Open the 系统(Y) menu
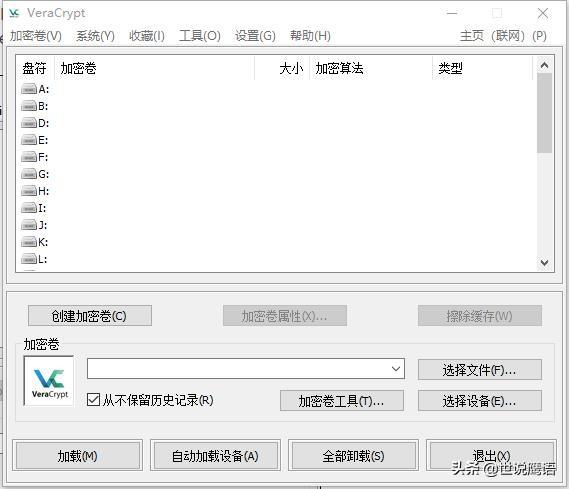569x489 pixels. [x=95, y=36]
